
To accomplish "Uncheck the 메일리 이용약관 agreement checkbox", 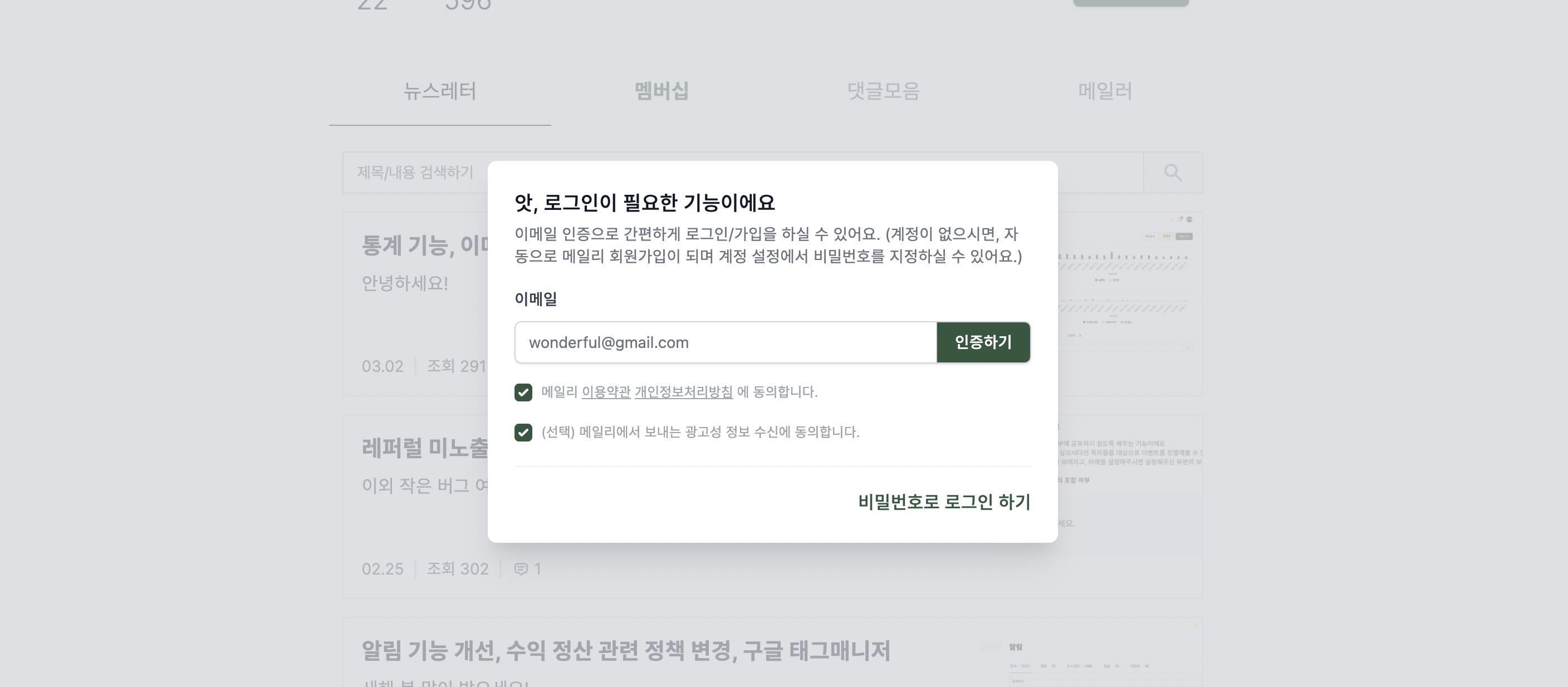I will (x=523, y=392).
